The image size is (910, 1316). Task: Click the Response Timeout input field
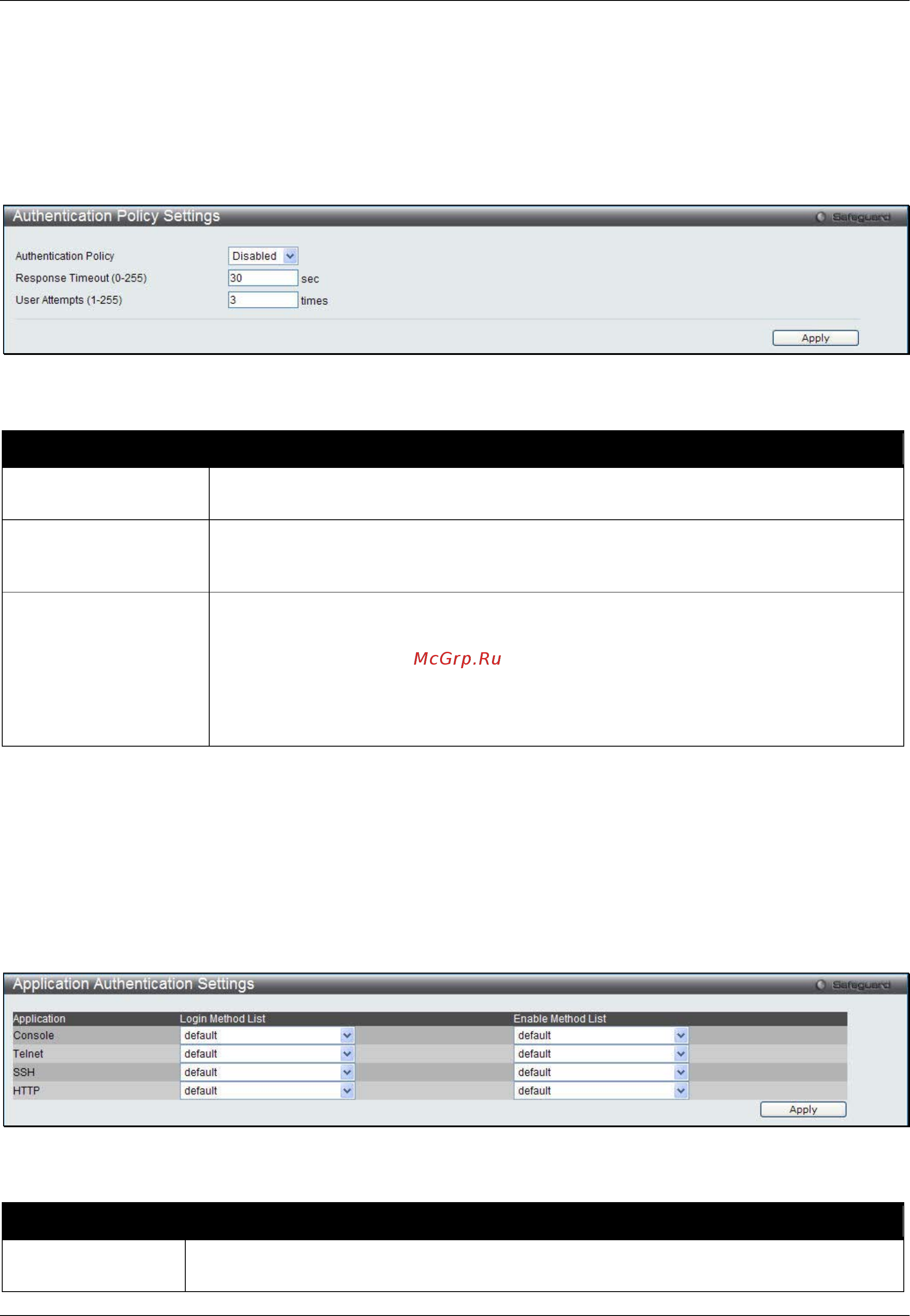263,278
